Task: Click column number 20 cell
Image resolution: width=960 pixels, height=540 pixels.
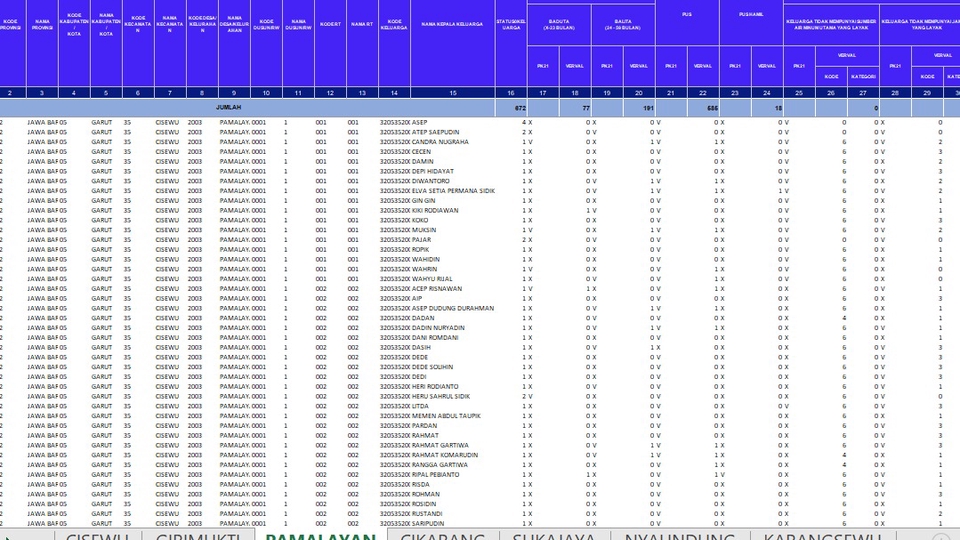Action: coord(639,93)
